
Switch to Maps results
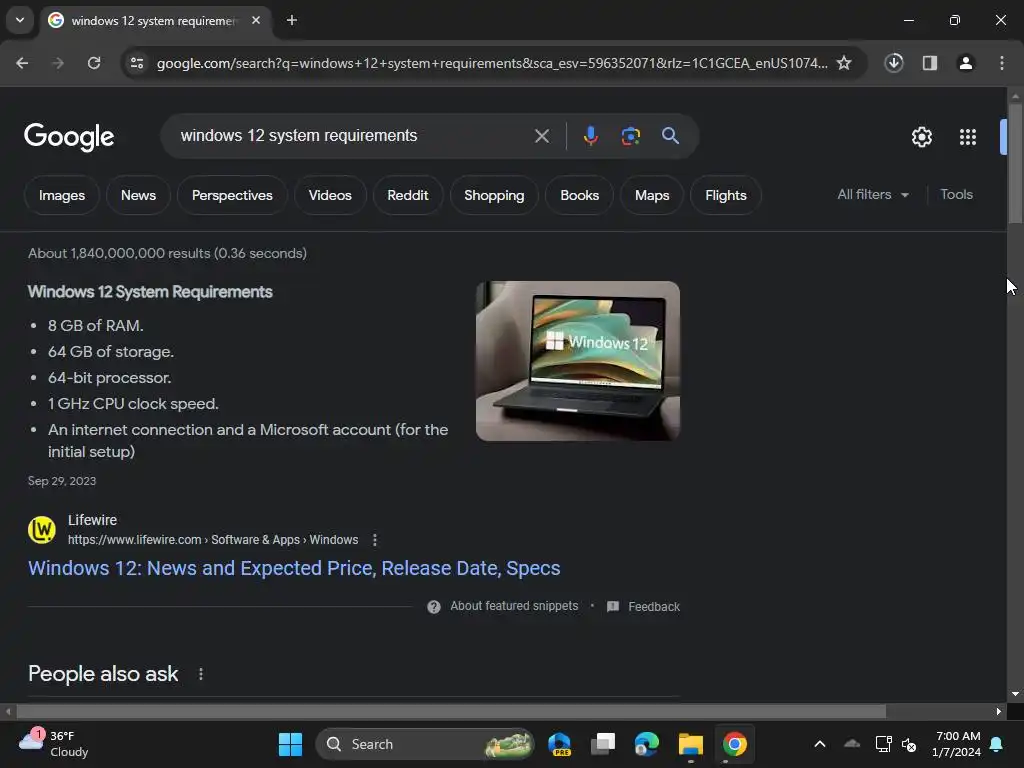pos(652,195)
